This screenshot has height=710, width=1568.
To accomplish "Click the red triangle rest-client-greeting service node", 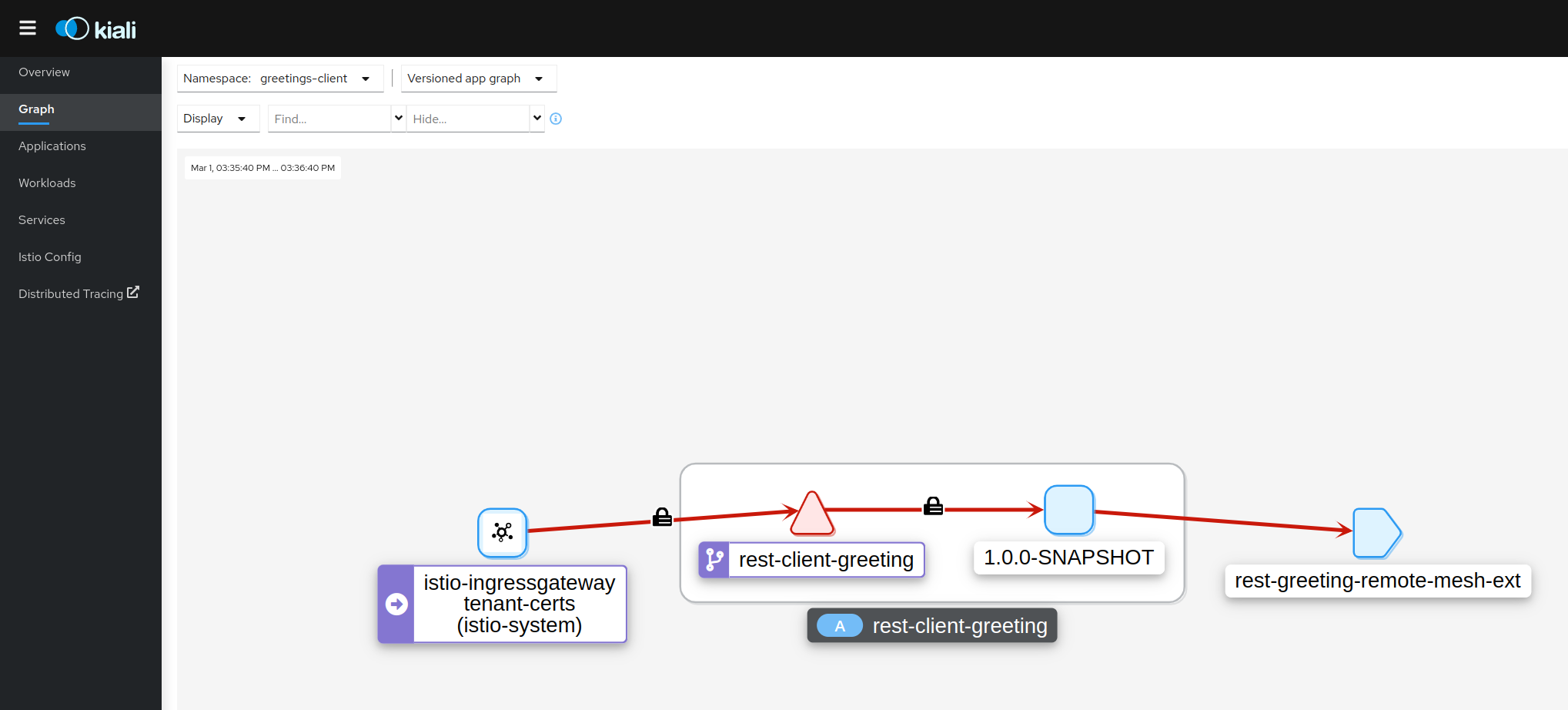I will [x=812, y=514].
